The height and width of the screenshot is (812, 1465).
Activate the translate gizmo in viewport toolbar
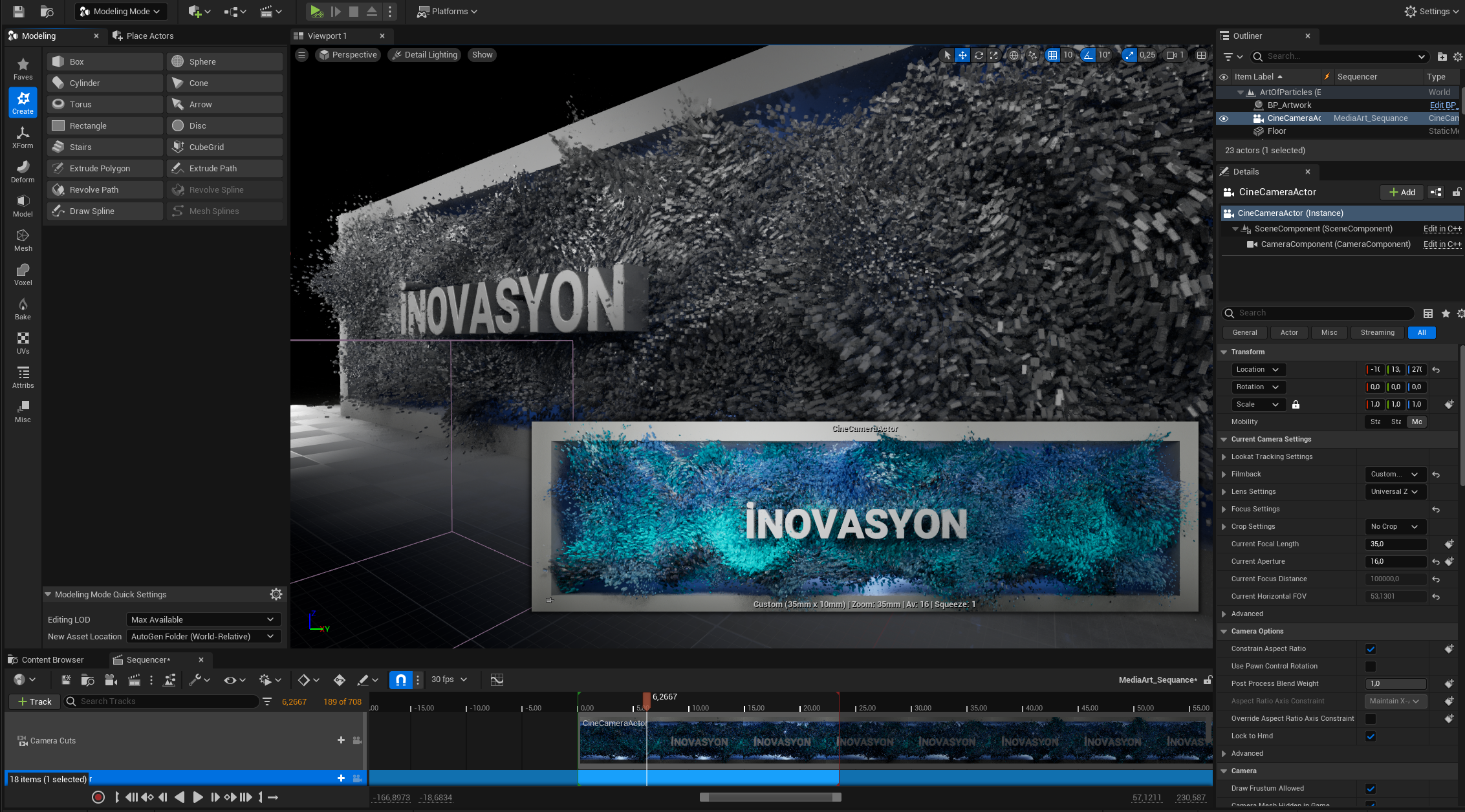click(962, 55)
